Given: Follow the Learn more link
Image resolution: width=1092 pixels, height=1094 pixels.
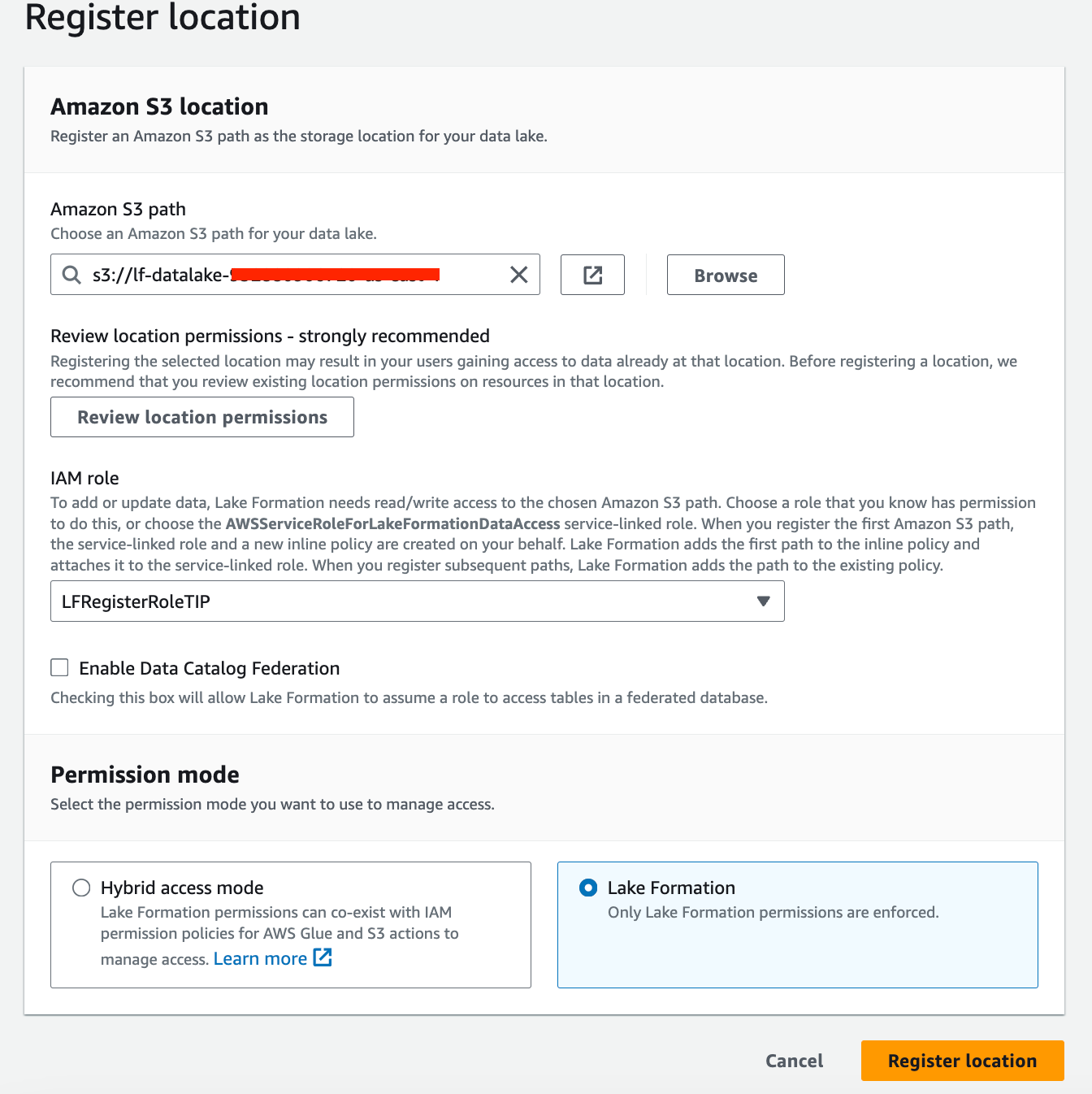Looking at the screenshot, I should click(x=260, y=959).
